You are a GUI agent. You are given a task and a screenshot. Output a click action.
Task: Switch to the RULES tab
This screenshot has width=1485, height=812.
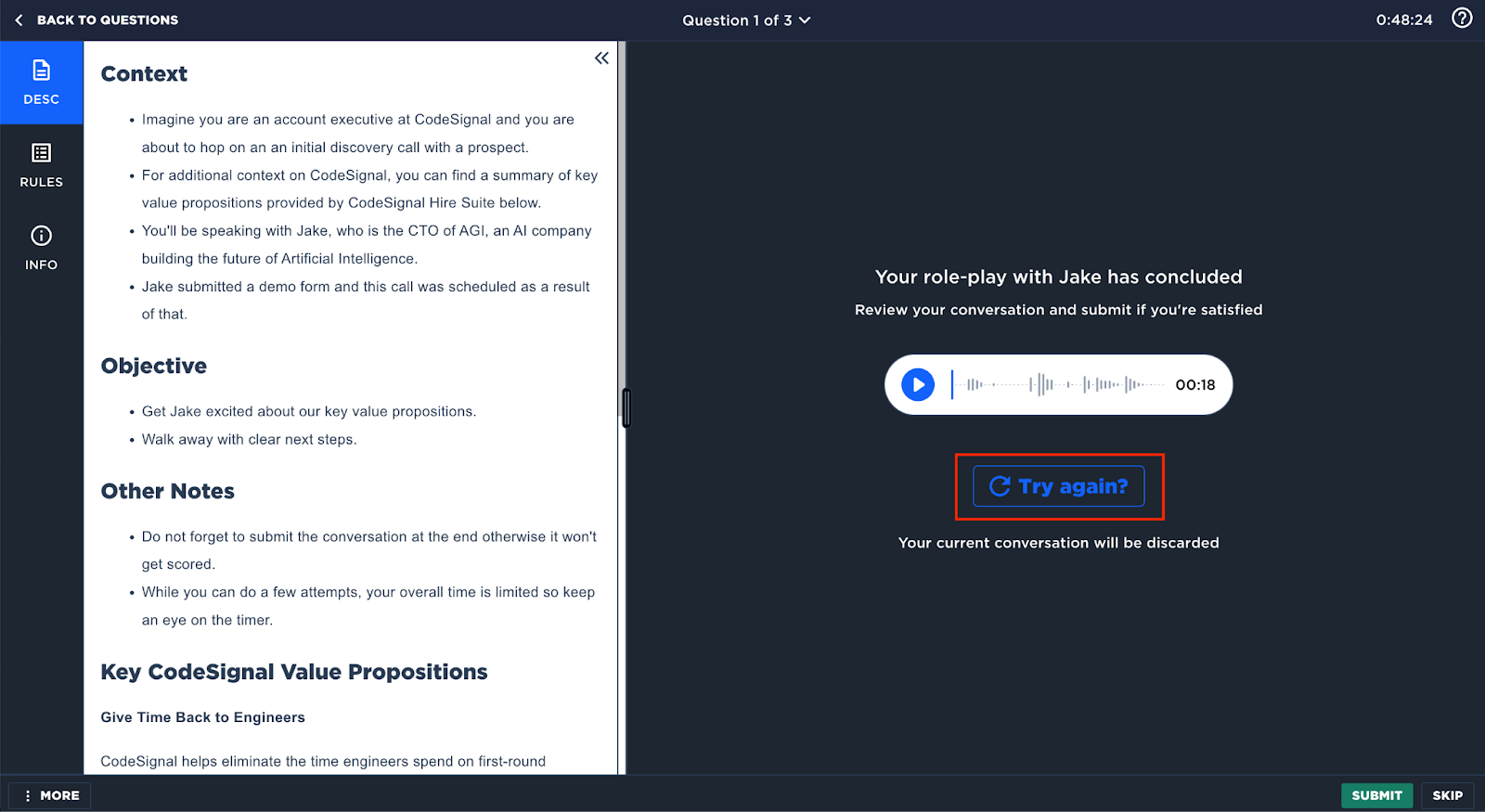[x=42, y=165]
